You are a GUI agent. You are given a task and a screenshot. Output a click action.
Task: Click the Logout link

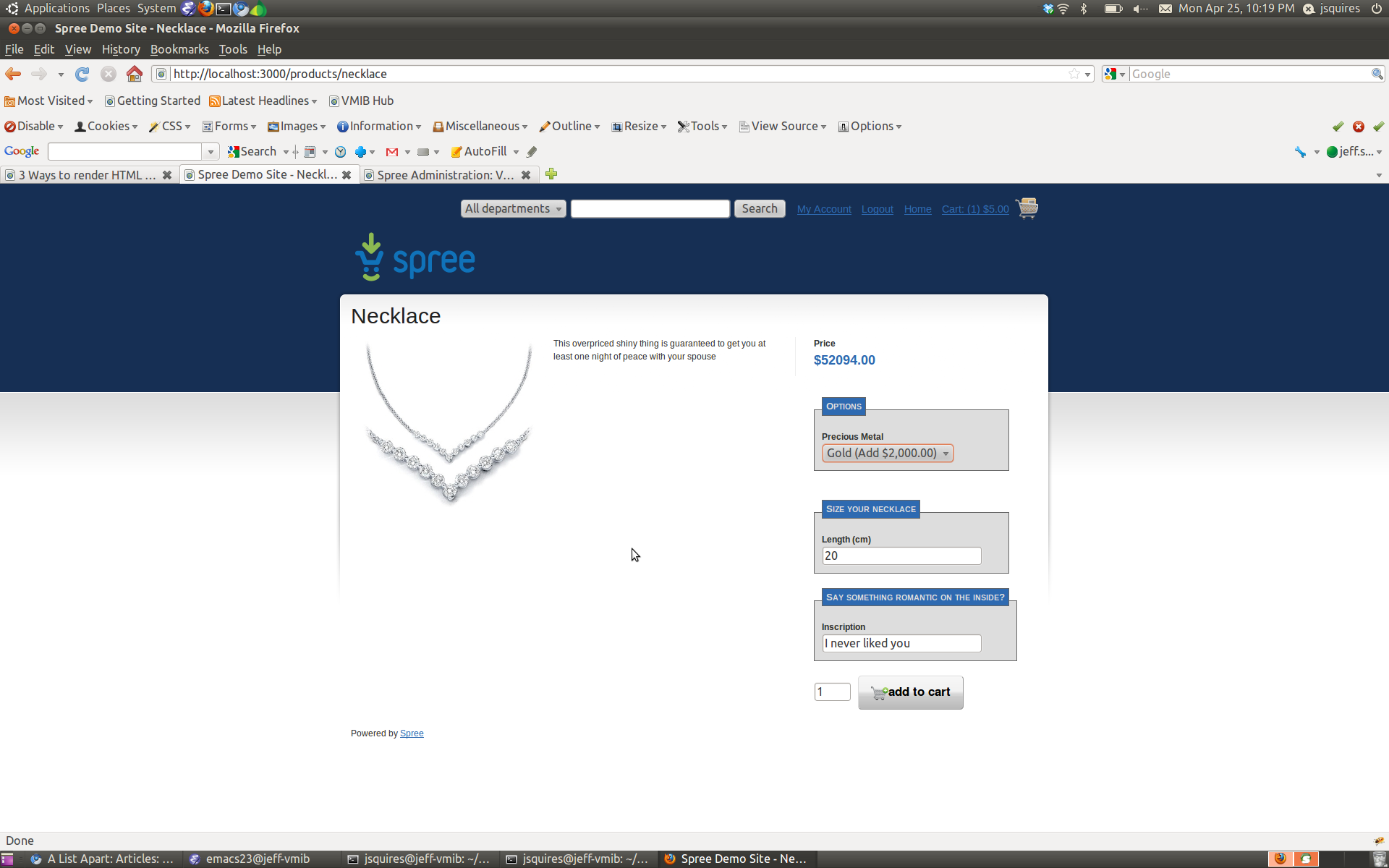pos(877,209)
